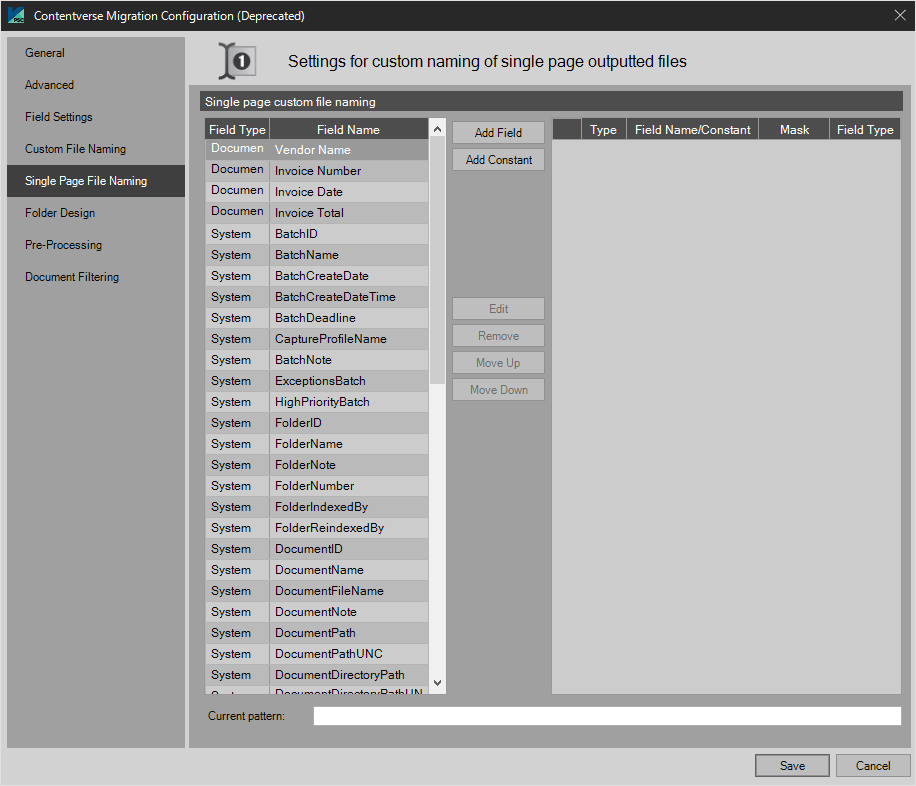Screen dimensions: 916x786
Task: Click the Move Up button
Action: [498, 363]
